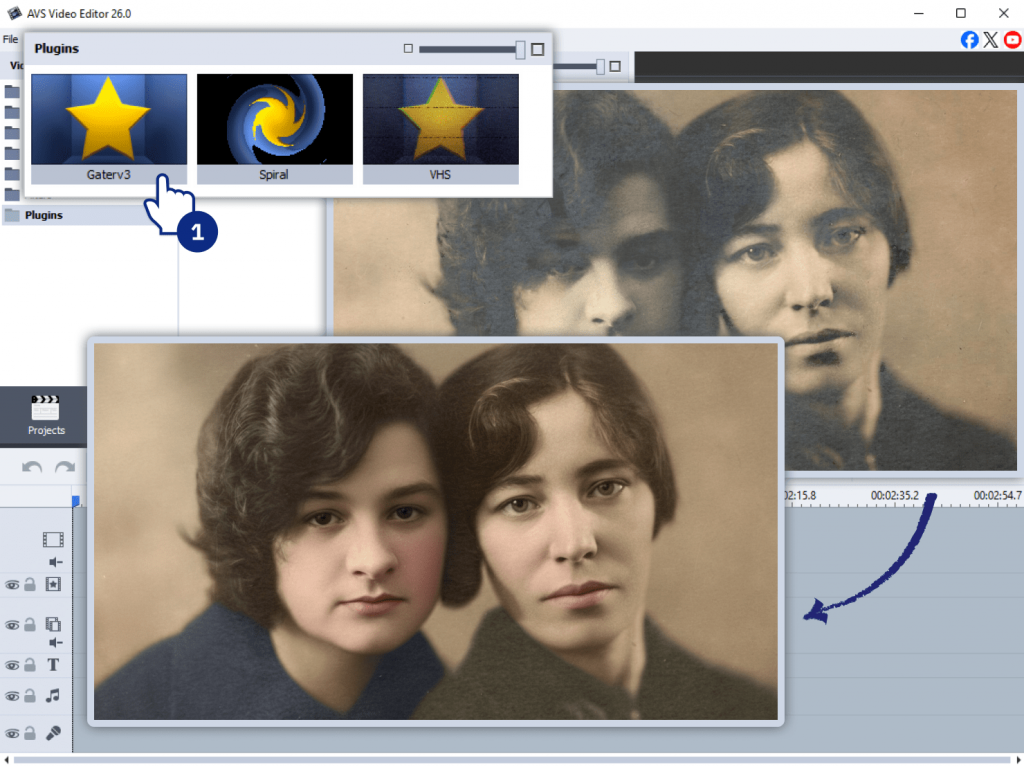Click the text track T icon

coord(53,665)
